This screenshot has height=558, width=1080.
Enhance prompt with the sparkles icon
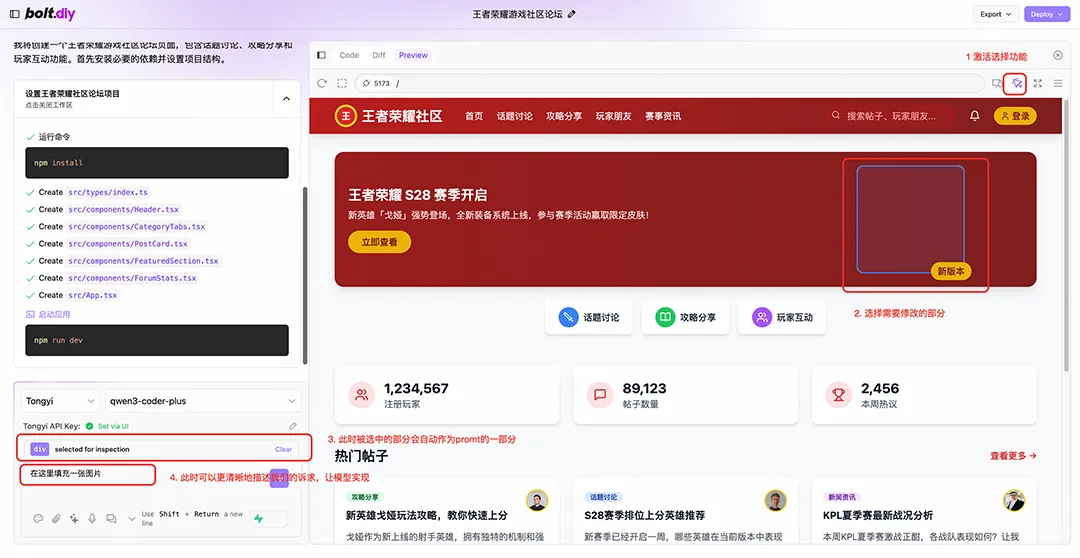click(74, 519)
